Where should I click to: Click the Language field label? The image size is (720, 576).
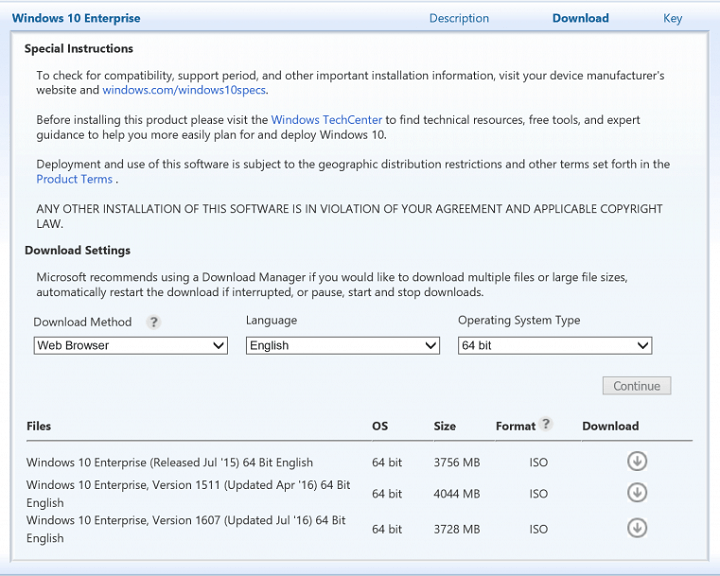271,320
